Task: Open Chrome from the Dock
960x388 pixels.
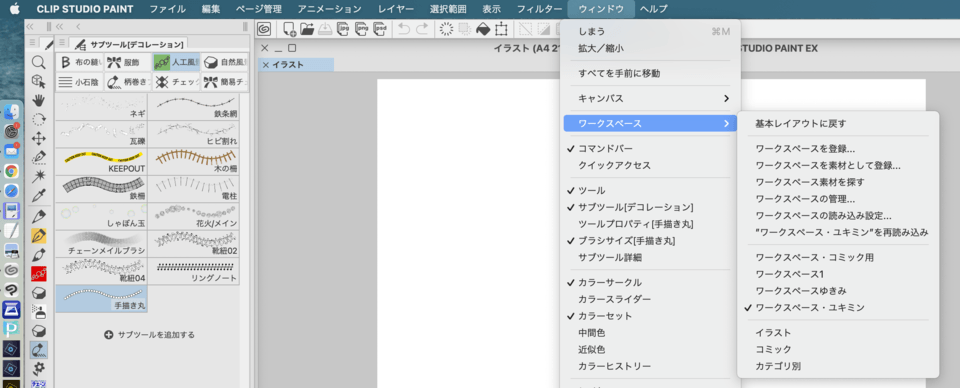Action: (12, 171)
